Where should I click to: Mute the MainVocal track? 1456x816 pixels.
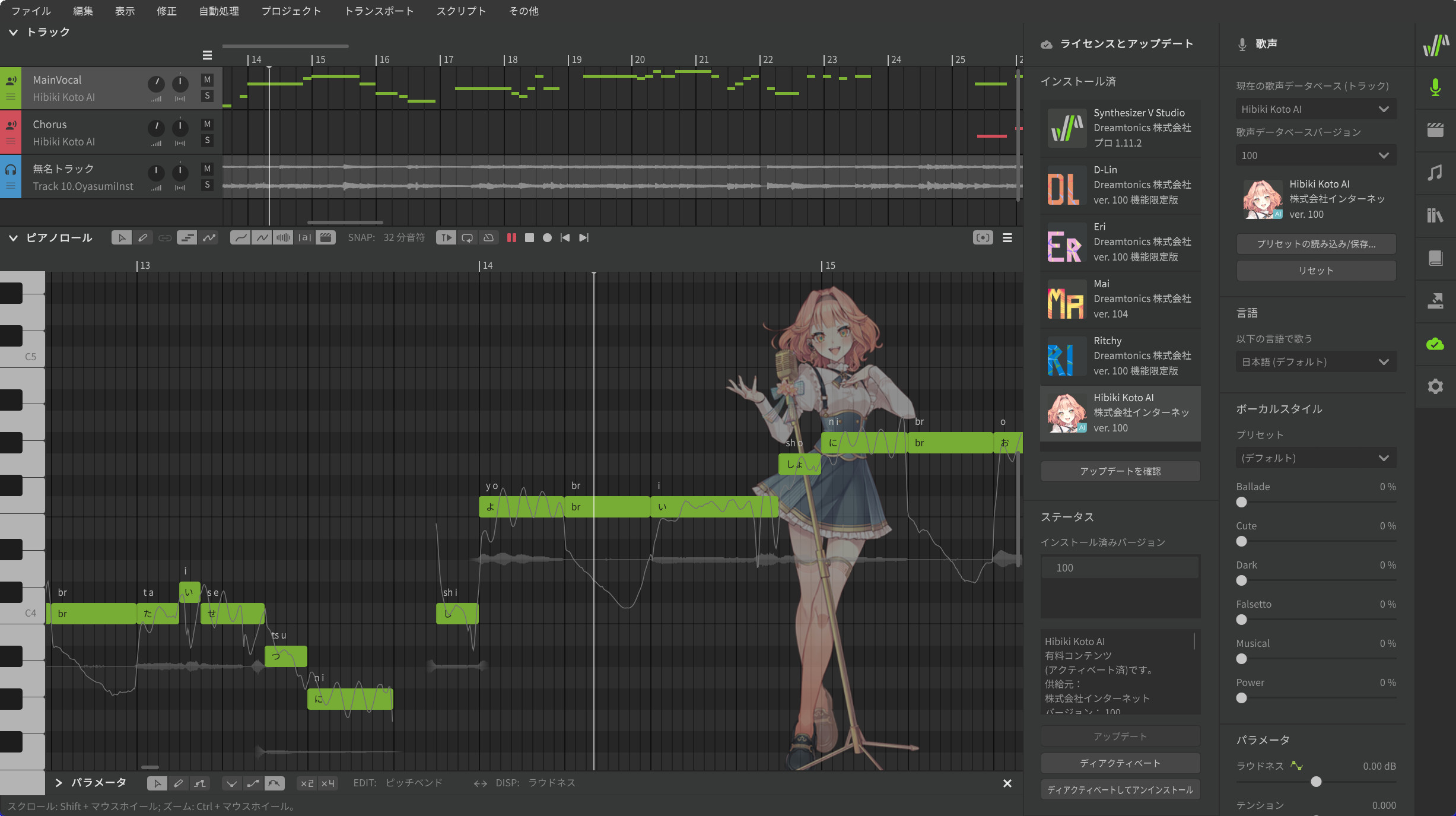[207, 80]
